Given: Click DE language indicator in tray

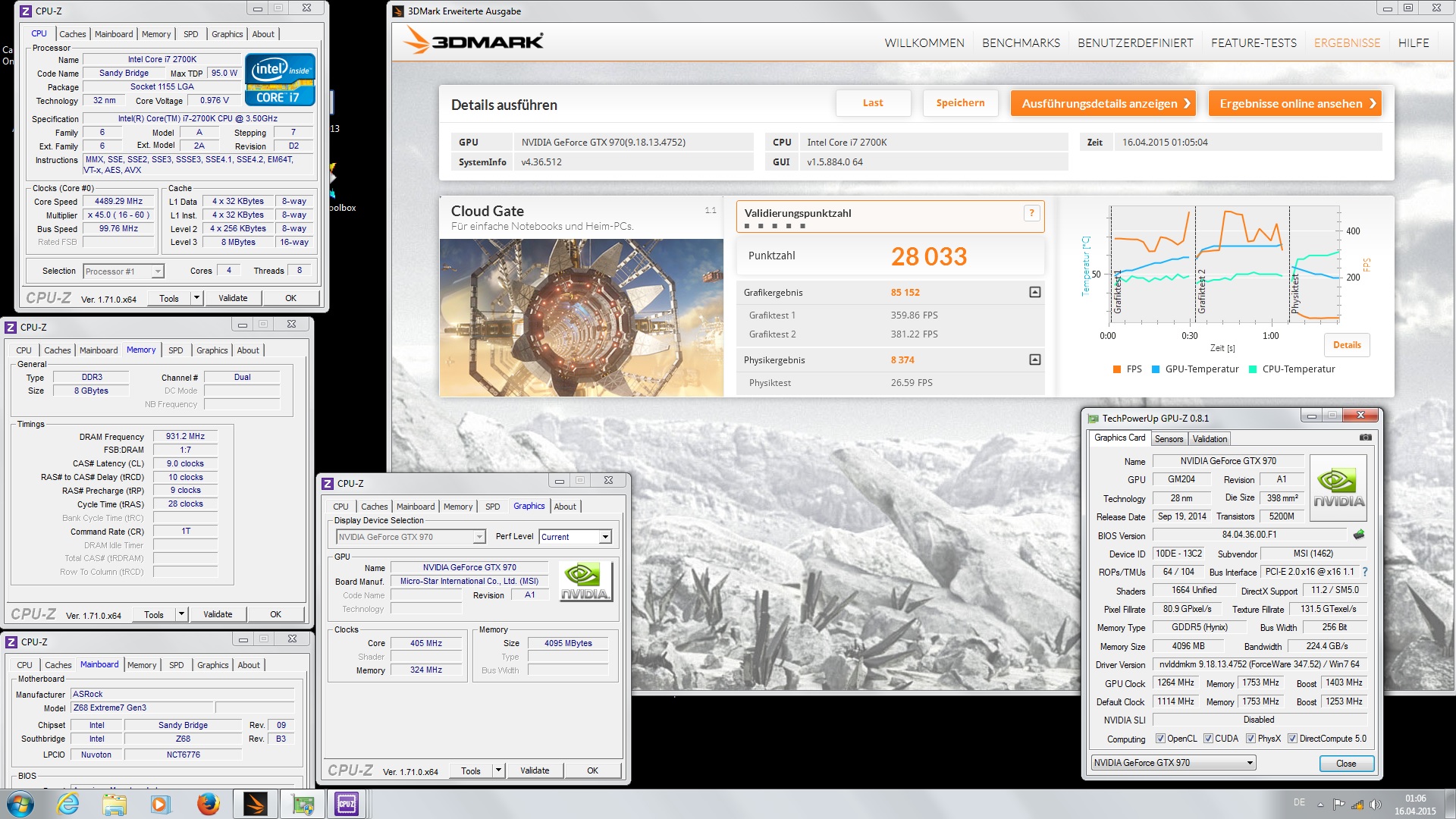Looking at the screenshot, I should (x=1299, y=802).
